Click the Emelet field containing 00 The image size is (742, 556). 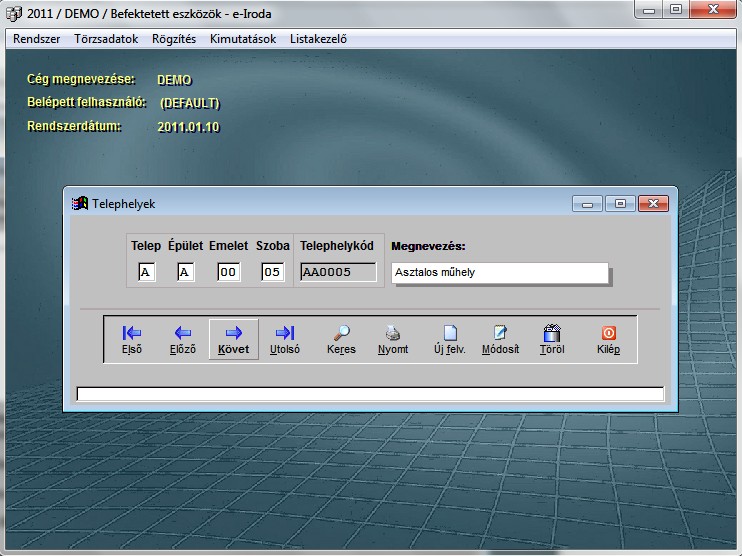tap(228, 272)
